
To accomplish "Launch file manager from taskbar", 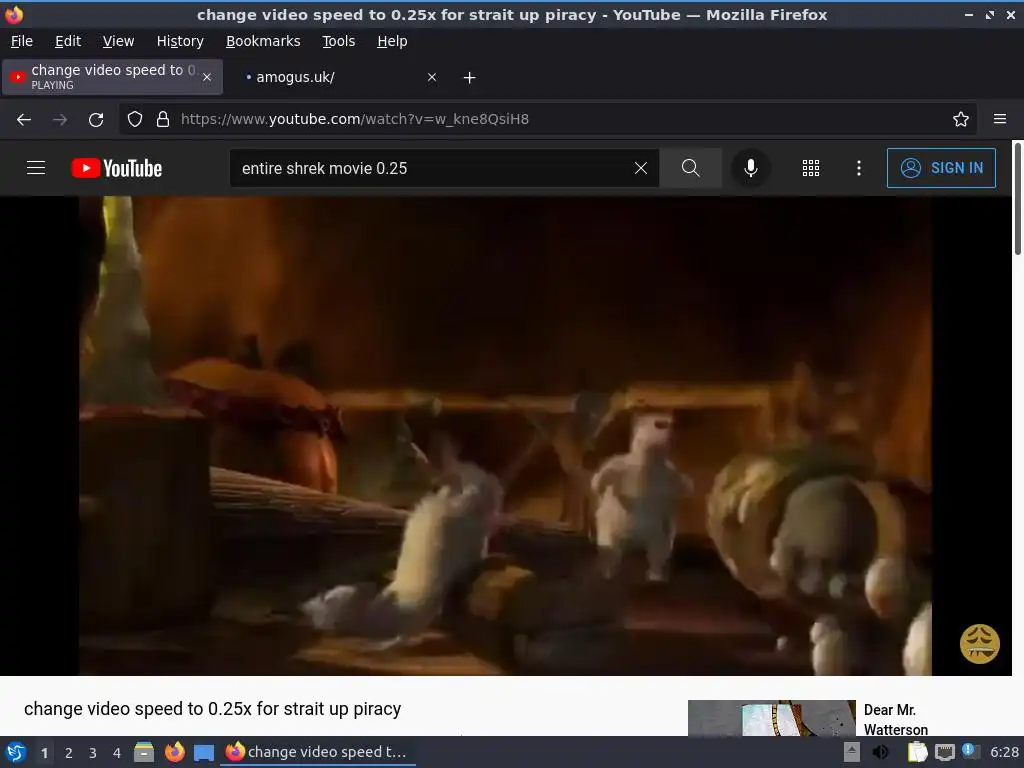I will pyautogui.click(x=144, y=752).
